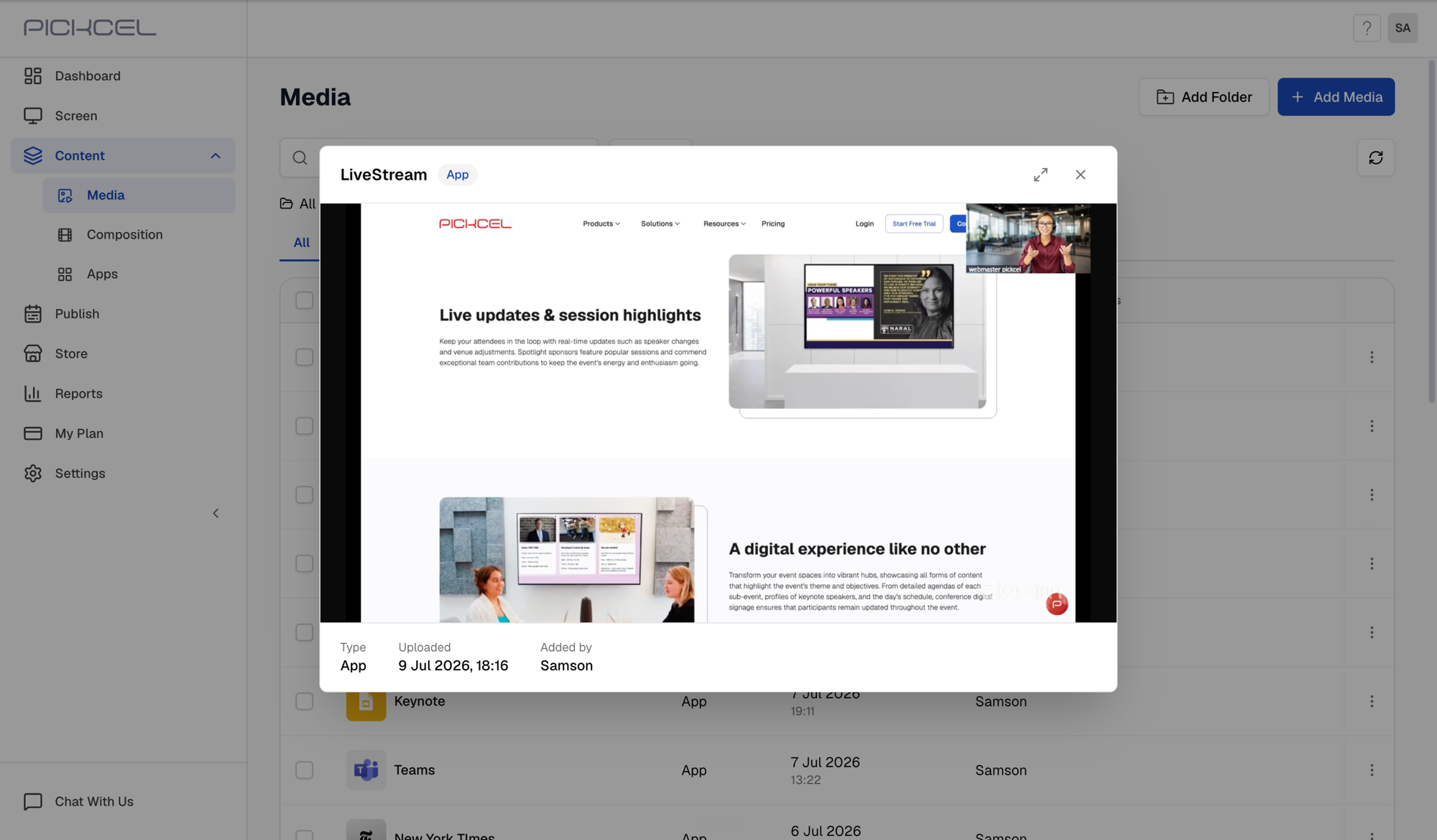This screenshot has height=840, width=1437.
Task: Collapse the Content menu section
Action: pyautogui.click(x=216, y=156)
